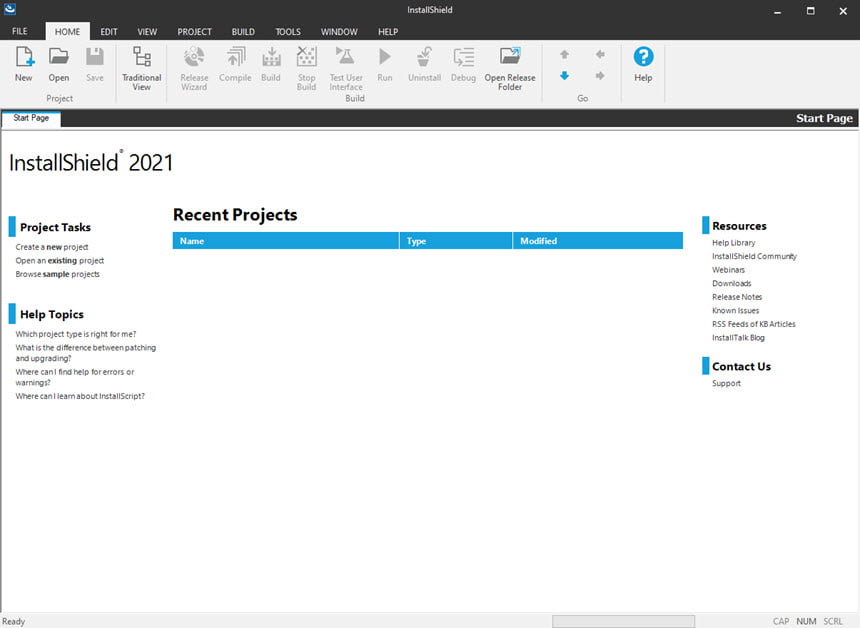Open the BUILD ribbon tab
Viewport: 860px width, 628px height.
coord(243,31)
